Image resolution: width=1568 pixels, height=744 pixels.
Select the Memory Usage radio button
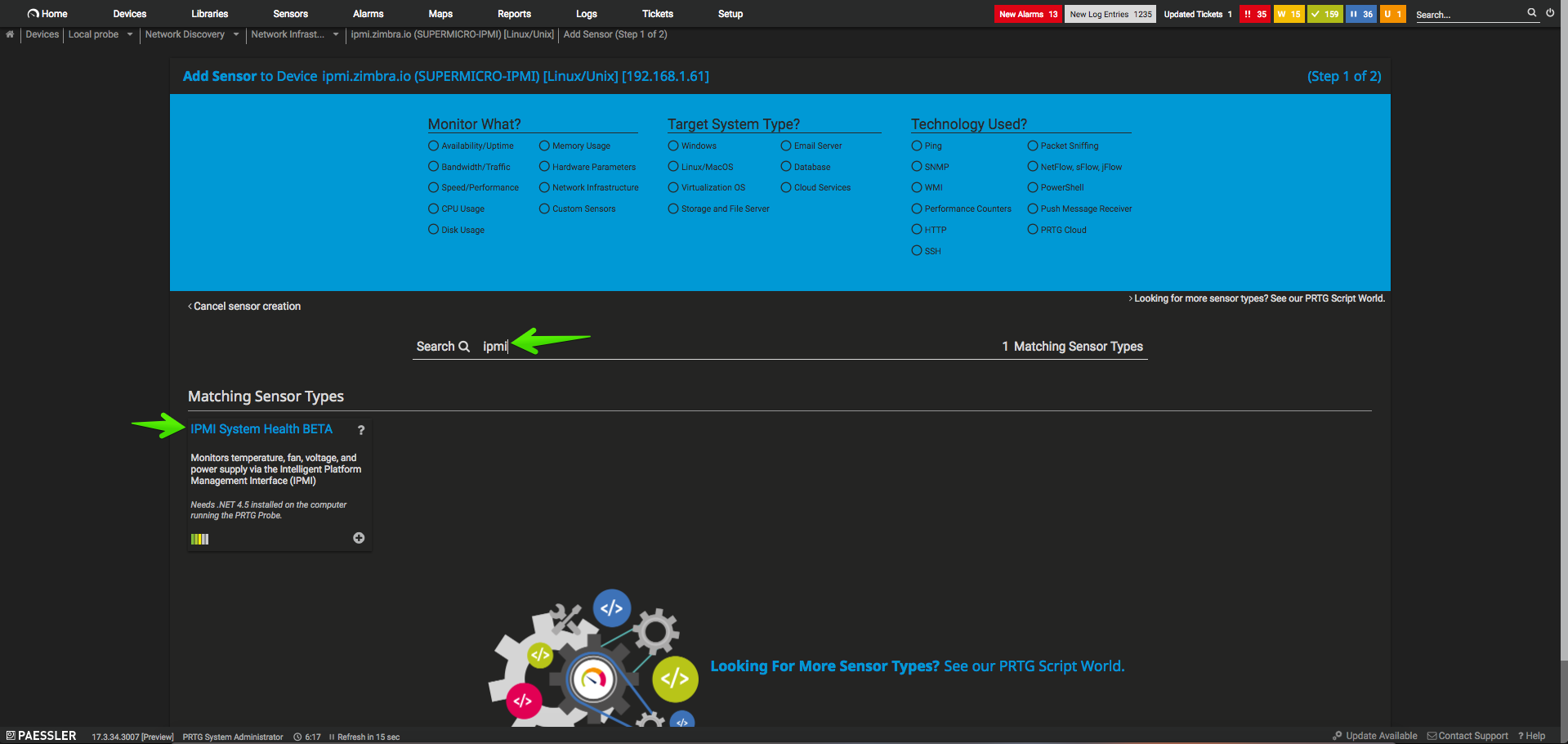point(544,146)
